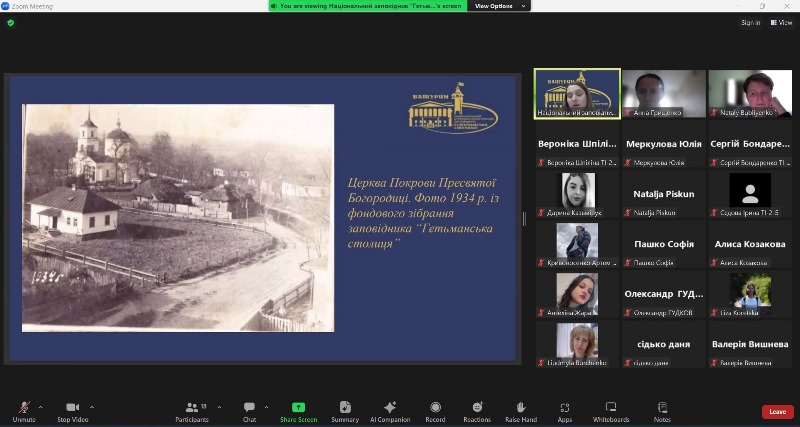
Task: Open the Chat panel
Action: pos(249,411)
